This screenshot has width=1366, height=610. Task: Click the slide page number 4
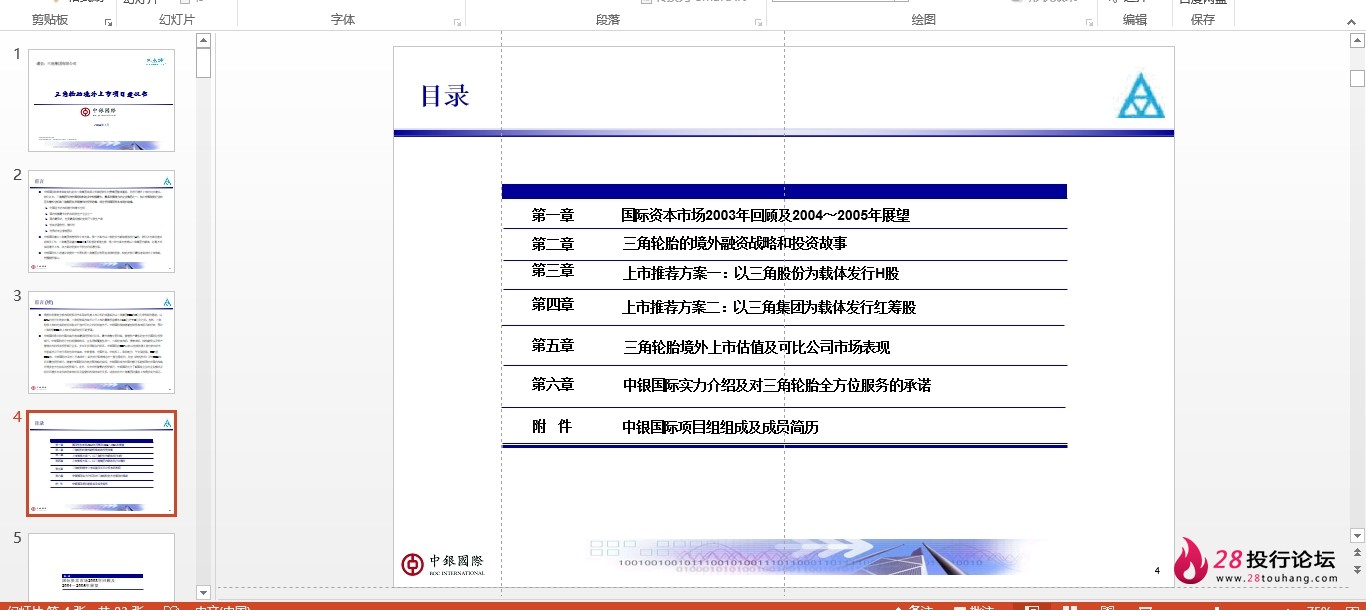1157,570
